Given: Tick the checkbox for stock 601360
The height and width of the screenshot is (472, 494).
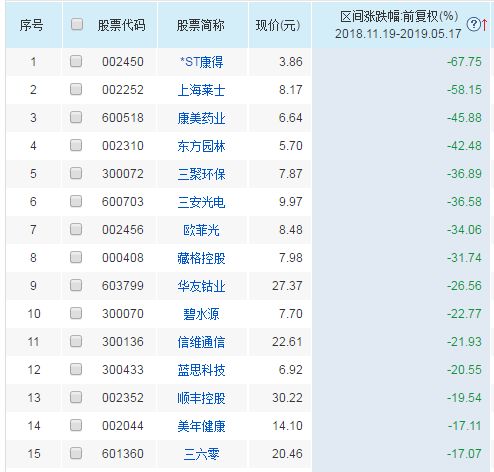Looking at the screenshot, I should click(x=76, y=453).
